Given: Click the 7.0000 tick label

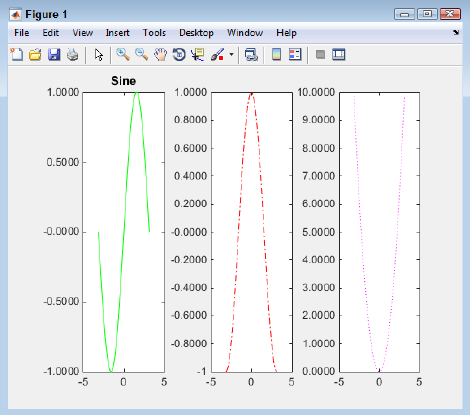Looking at the screenshot, I should 318,176.
